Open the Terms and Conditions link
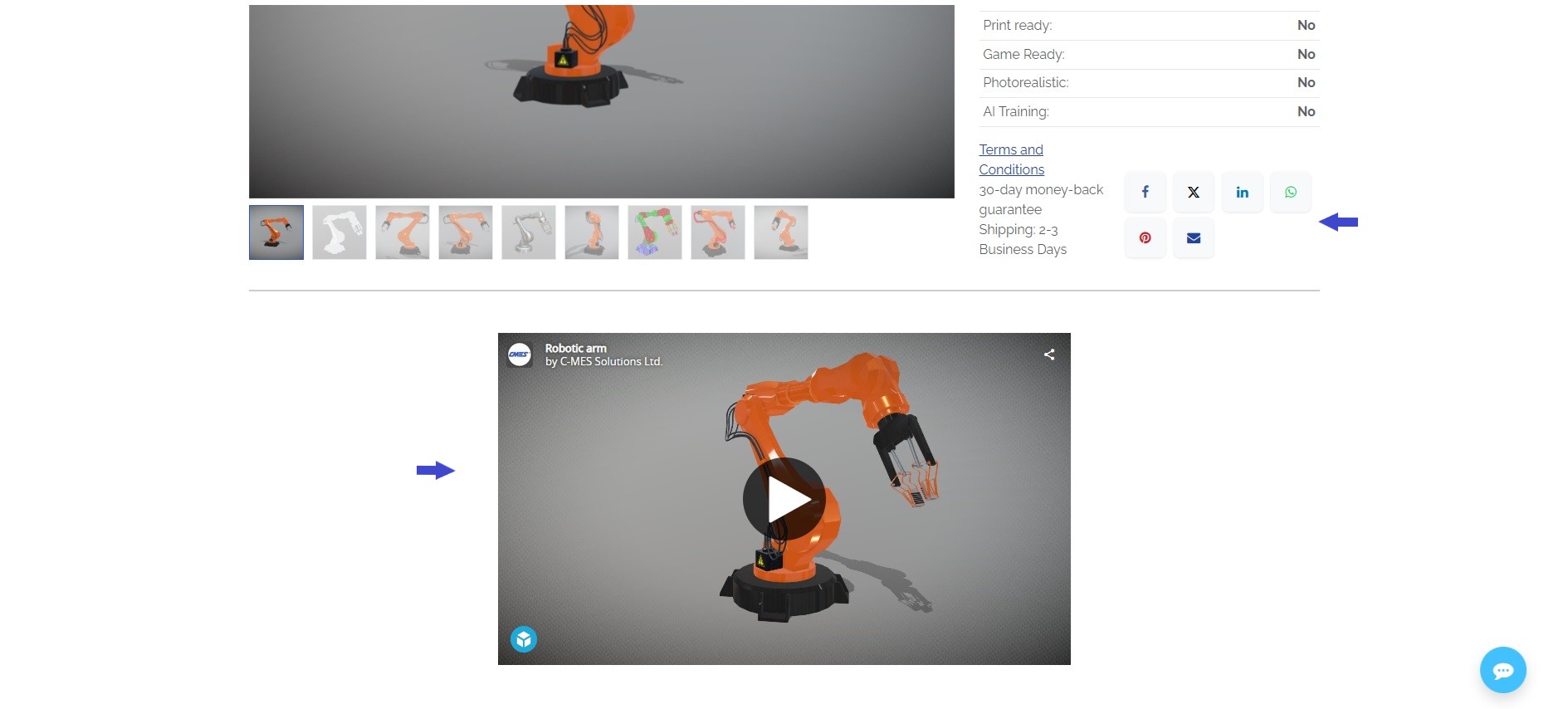 pos(1011,159)
